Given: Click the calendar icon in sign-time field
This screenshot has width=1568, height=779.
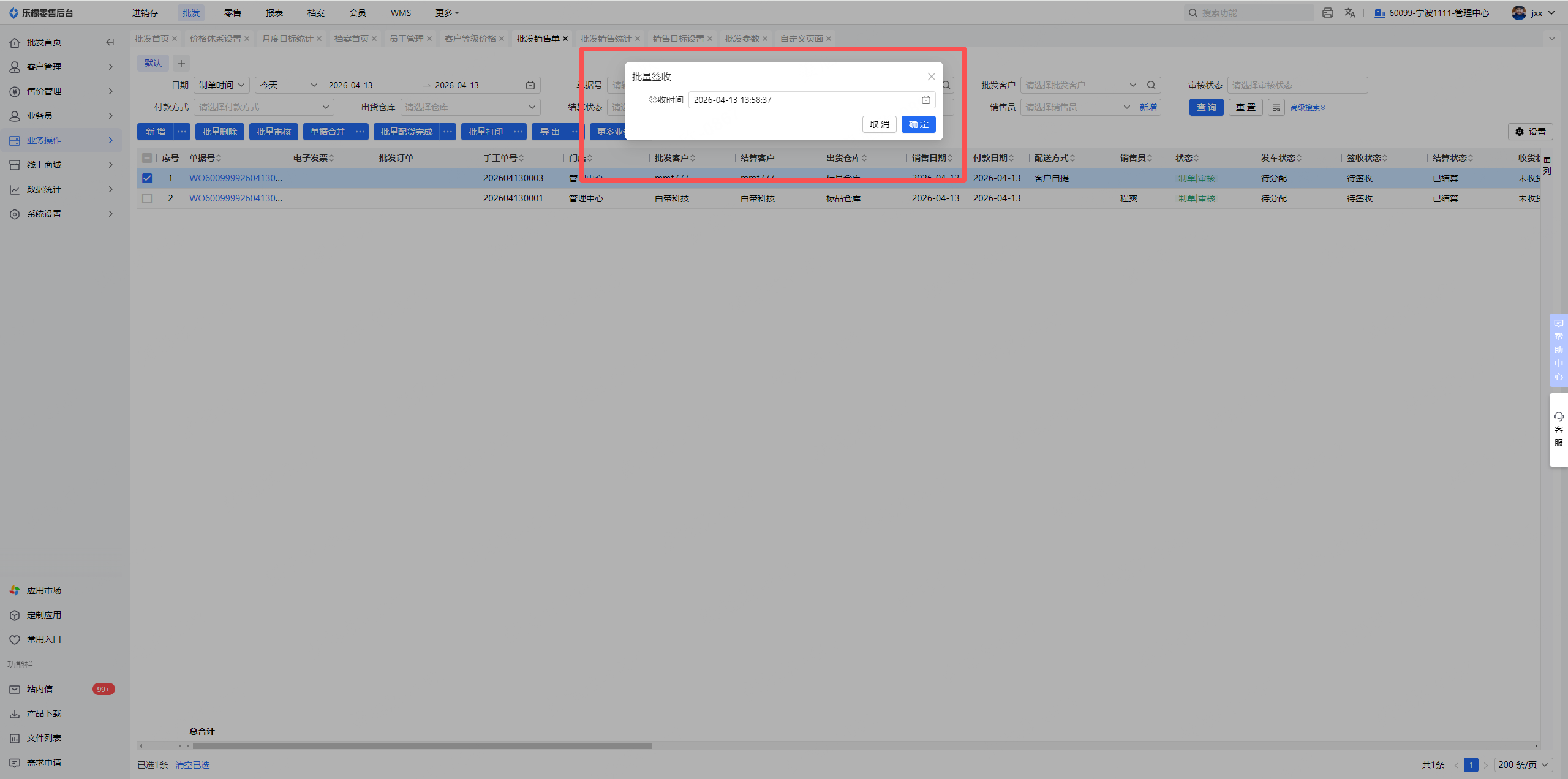Looking at the screenshot, I should click(x=925, y=100).
